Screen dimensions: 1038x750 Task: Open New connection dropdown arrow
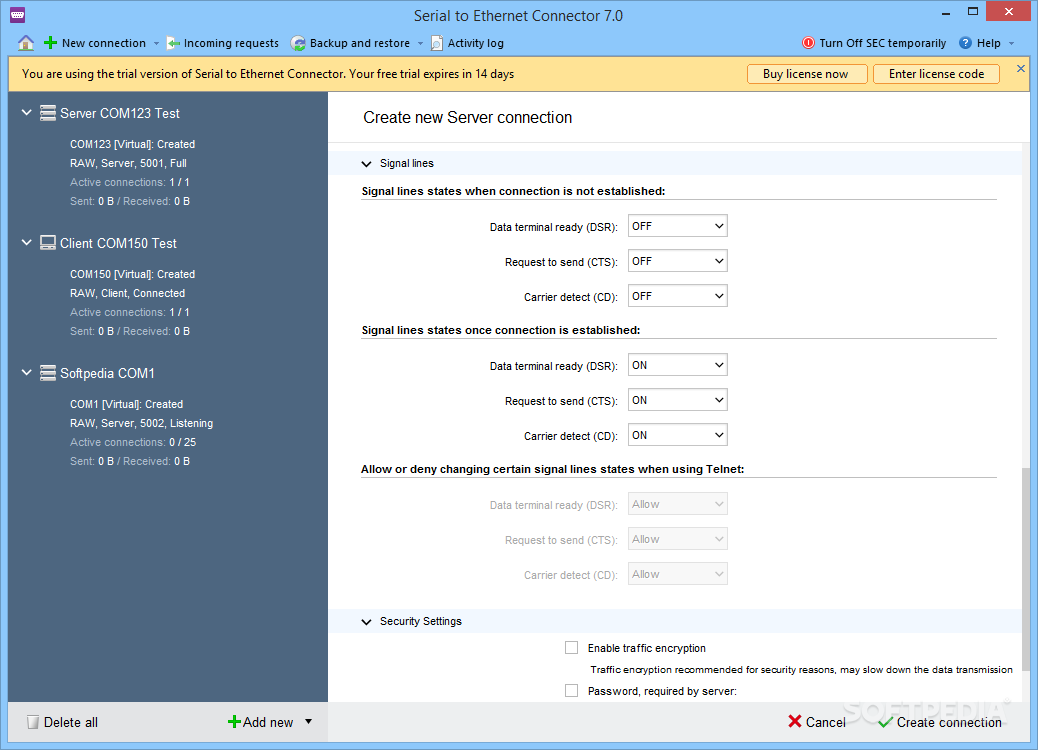(156, 44)
